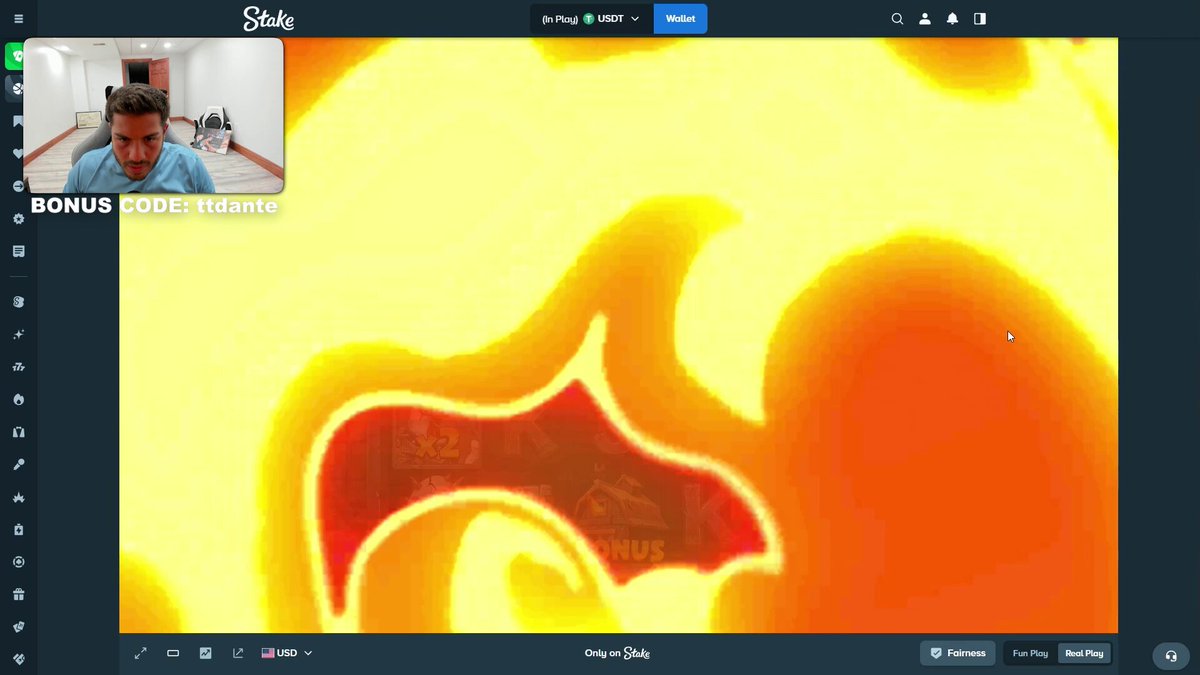Select Real Play mode
This screenshot has height=675, width=1200.
(x=1084, y=653)
